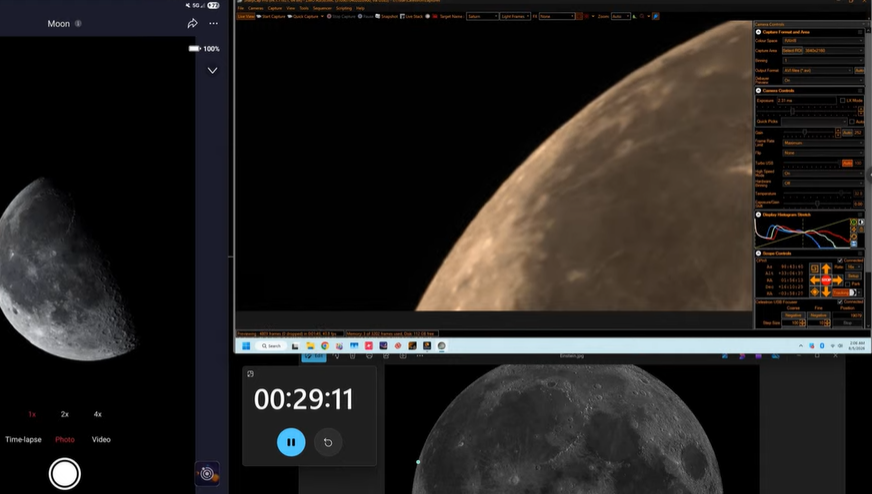The height and width of the screenshot is (494, 872).
Task: Click the blue save icon beside histogram
Action: pyautogui.click(x=854, y=244)
